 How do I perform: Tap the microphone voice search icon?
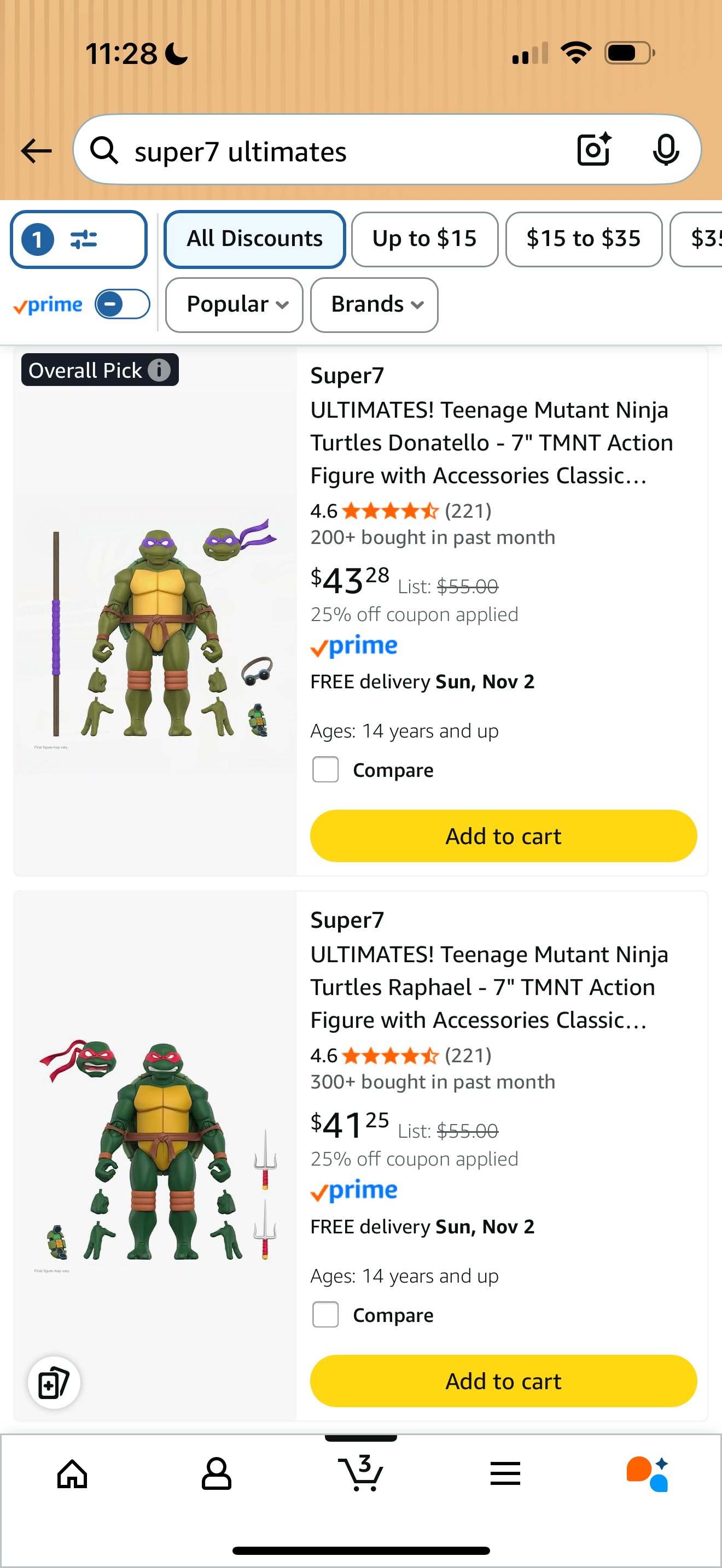pos(665,150)
